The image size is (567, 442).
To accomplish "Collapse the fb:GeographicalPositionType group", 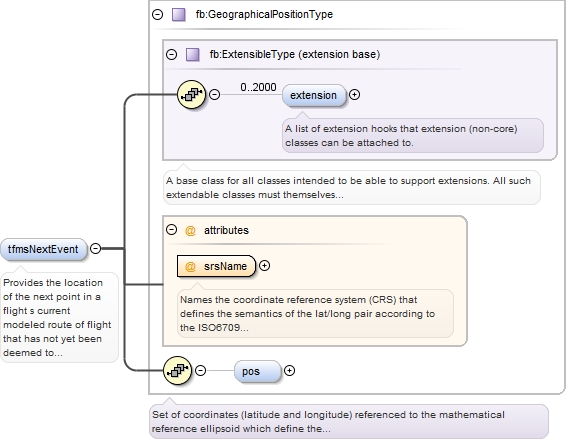I will tap(158, 14).
